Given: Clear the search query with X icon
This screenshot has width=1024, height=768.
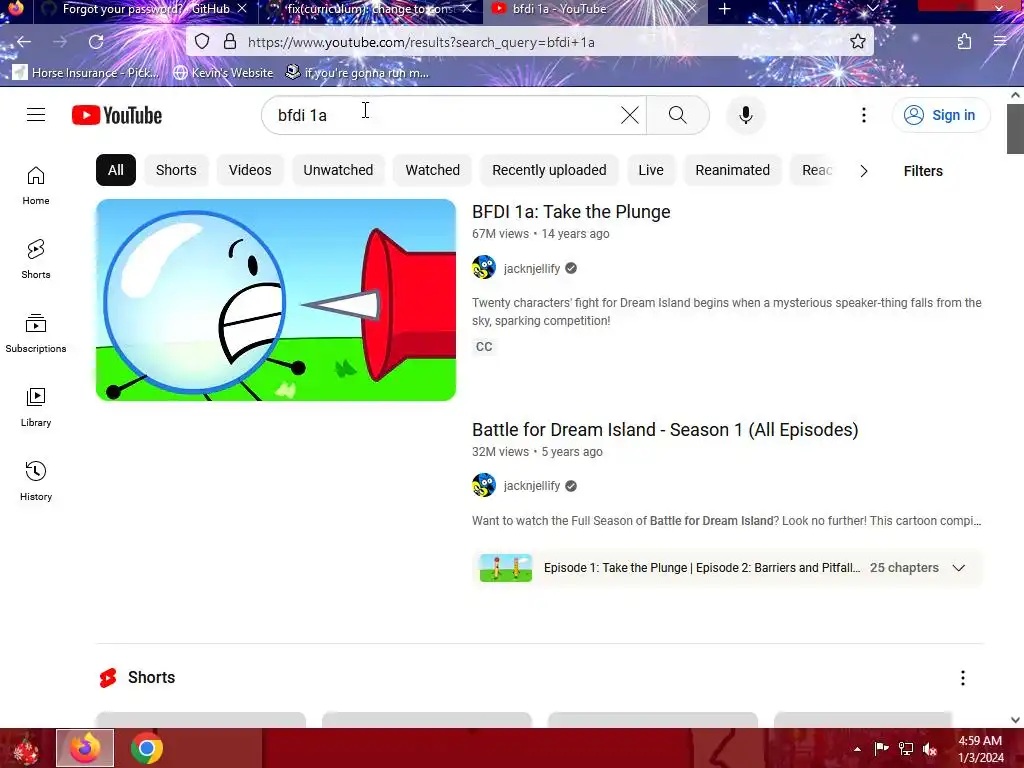Looking at the screenshot, I should tap(630, 115).
